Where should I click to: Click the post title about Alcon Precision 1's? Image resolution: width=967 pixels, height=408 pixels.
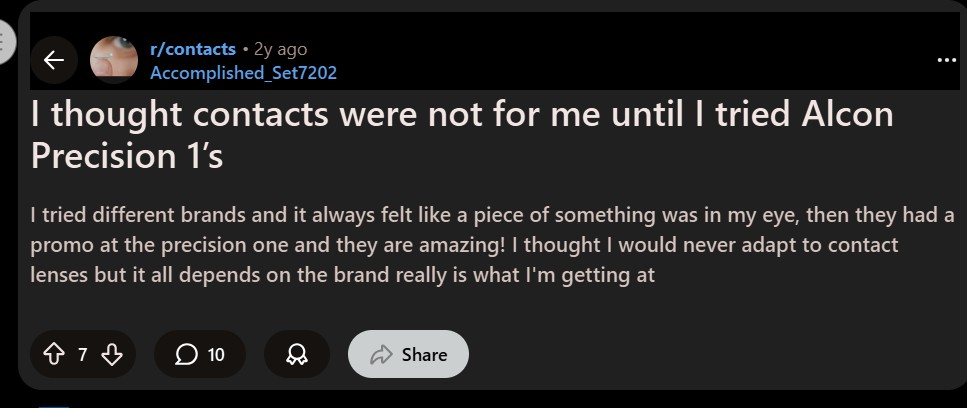(x=461, y=135)
